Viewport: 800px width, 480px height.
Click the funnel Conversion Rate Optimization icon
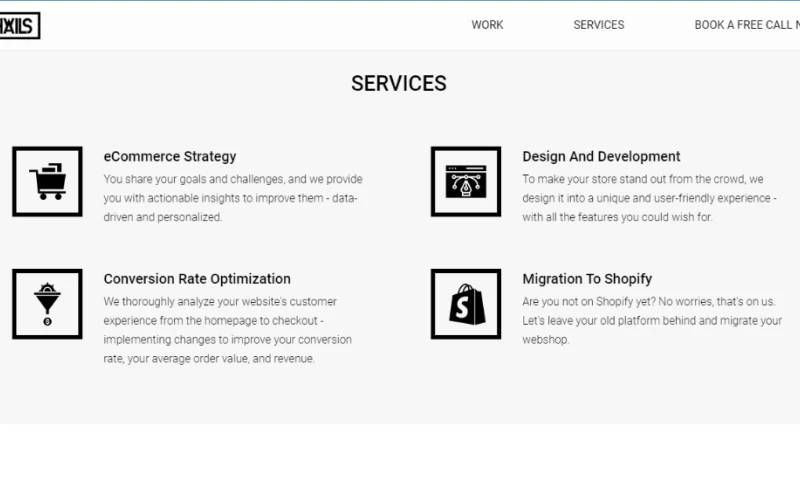click(x=47, y=304)
